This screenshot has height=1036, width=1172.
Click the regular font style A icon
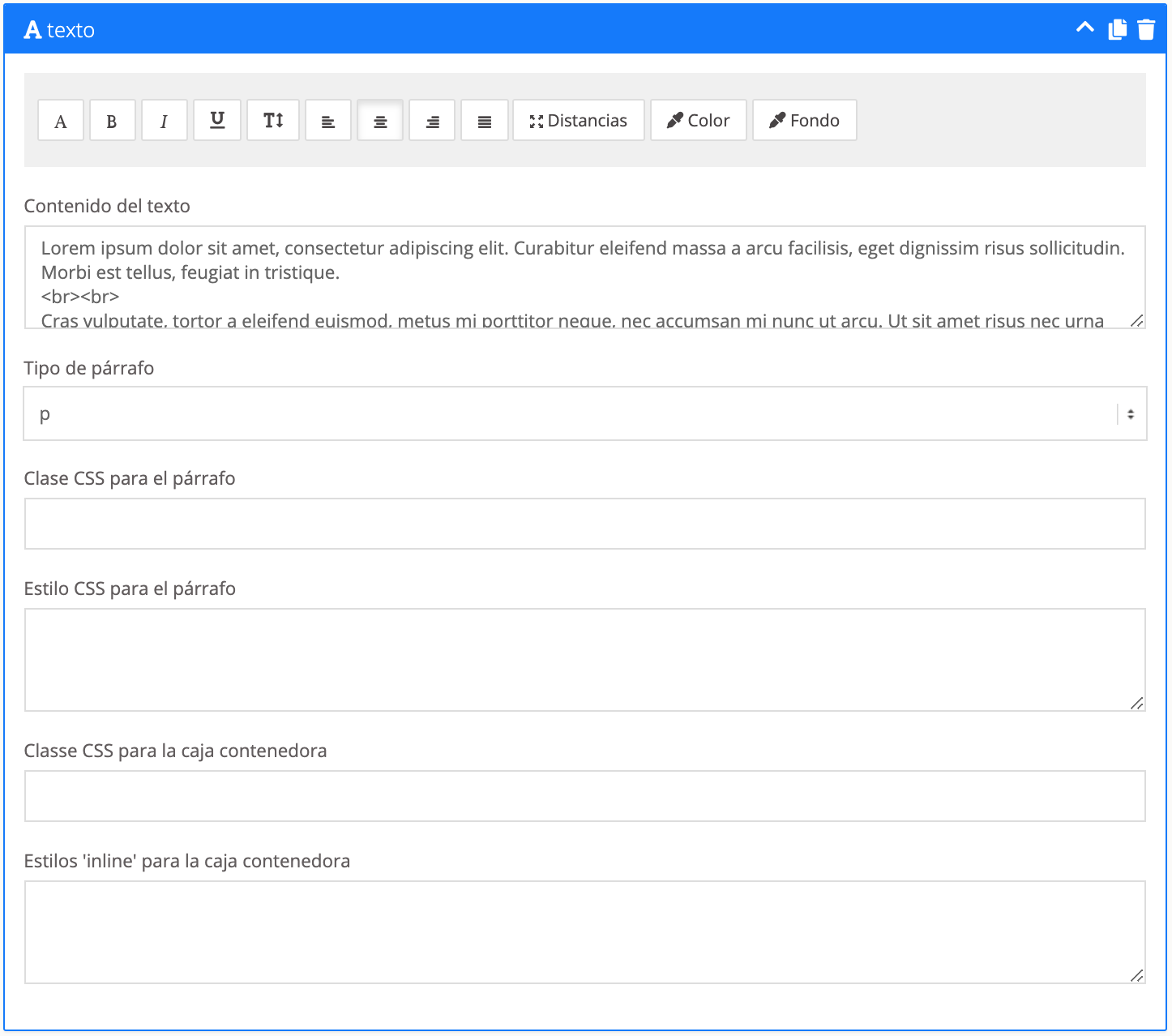pos(61,121)
